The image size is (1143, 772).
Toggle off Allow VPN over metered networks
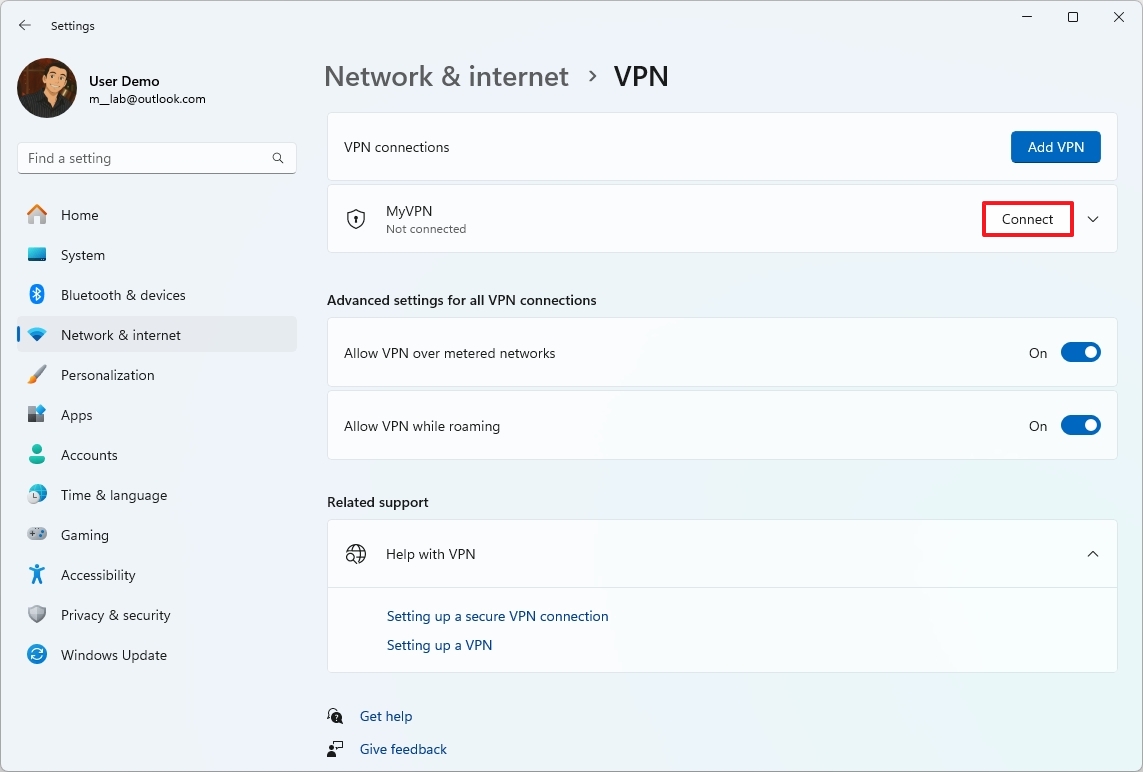click(1080, 352)
